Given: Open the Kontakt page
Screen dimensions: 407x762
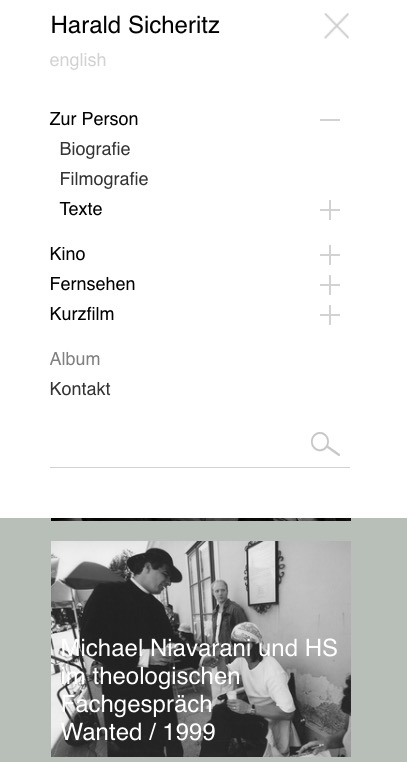Looking at the screenshot, I should pyautogui.click(x=80, y=389).
